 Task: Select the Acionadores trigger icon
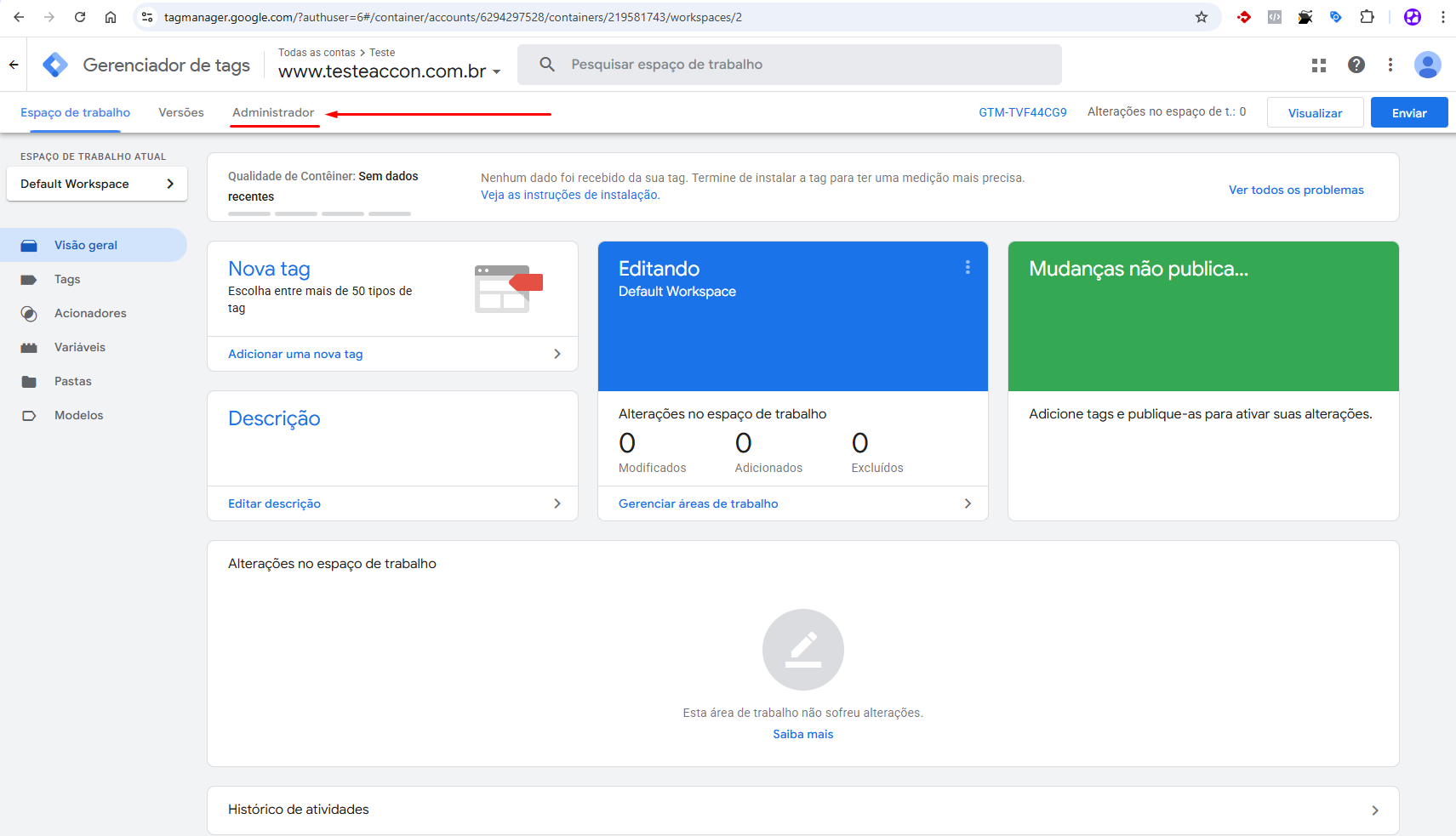(x=29, y=314)
